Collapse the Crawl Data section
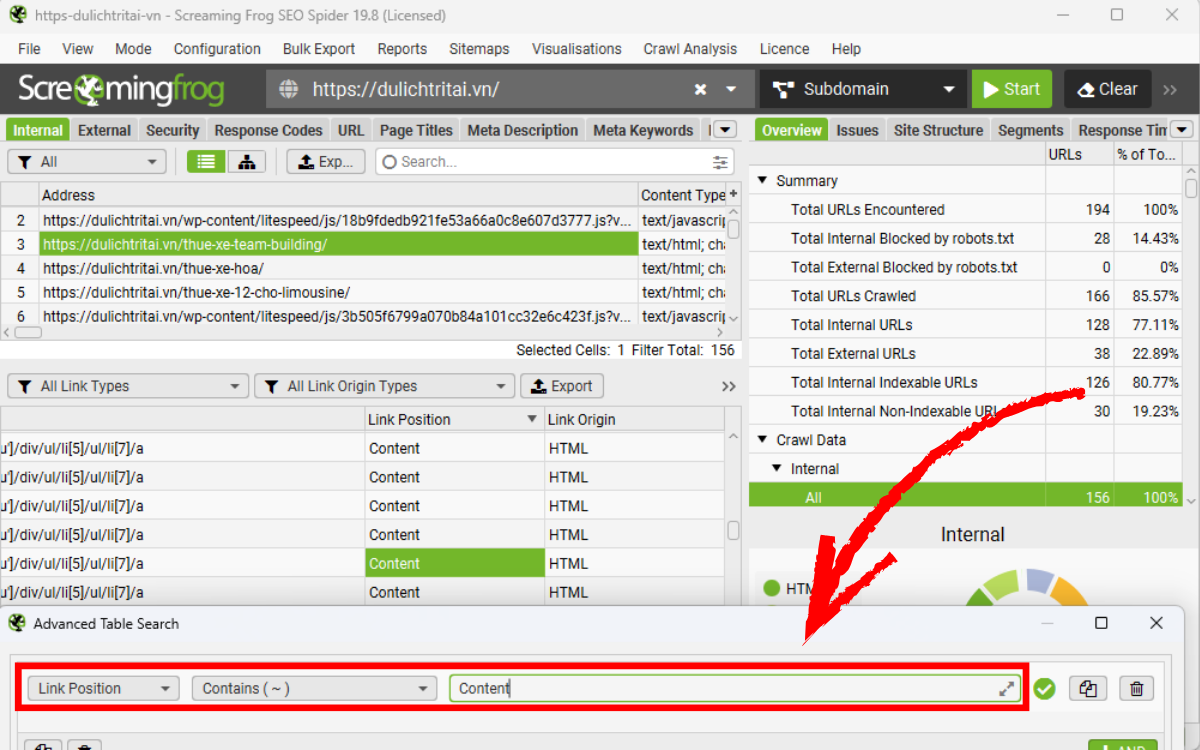 763,440
